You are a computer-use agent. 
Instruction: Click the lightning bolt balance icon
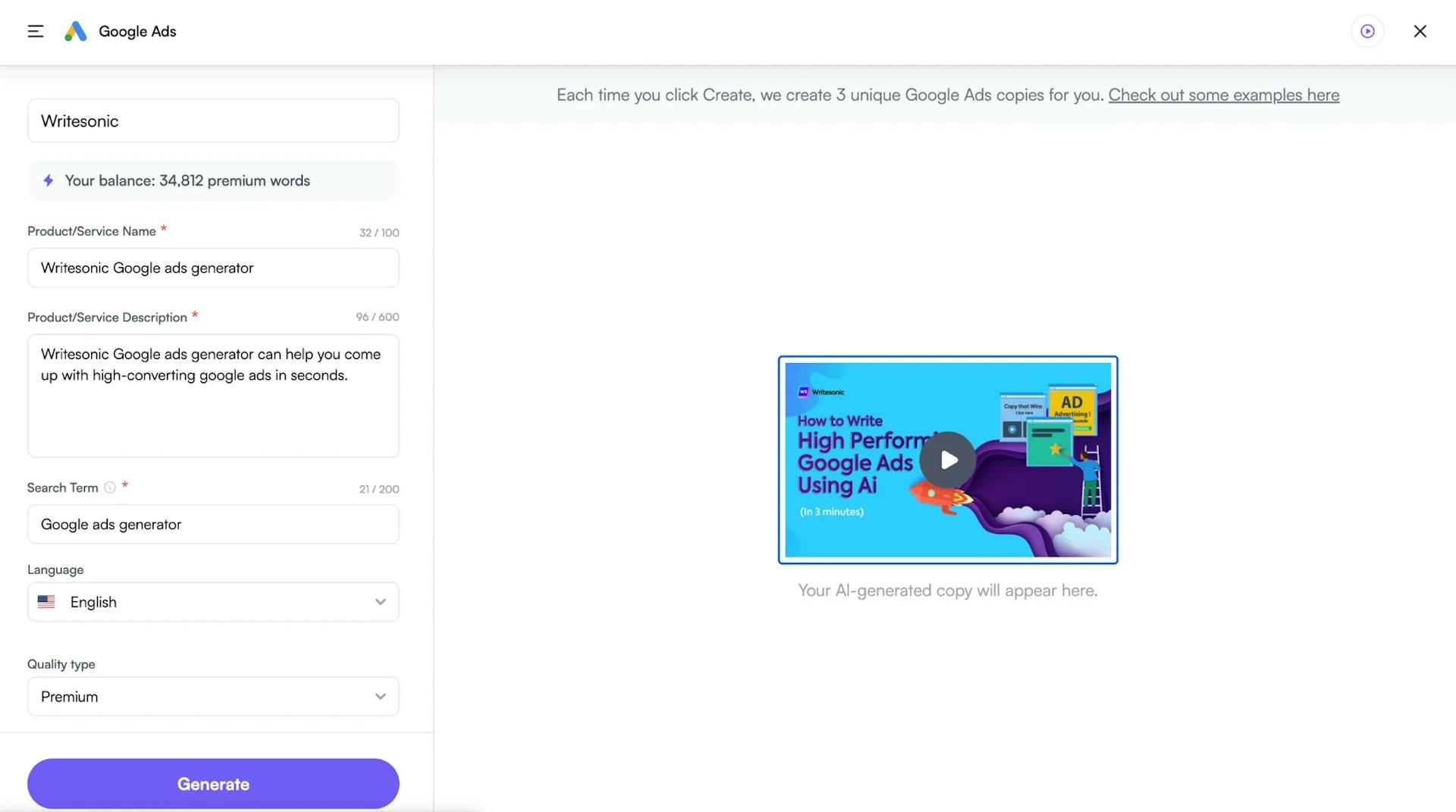tap(48, 180)
